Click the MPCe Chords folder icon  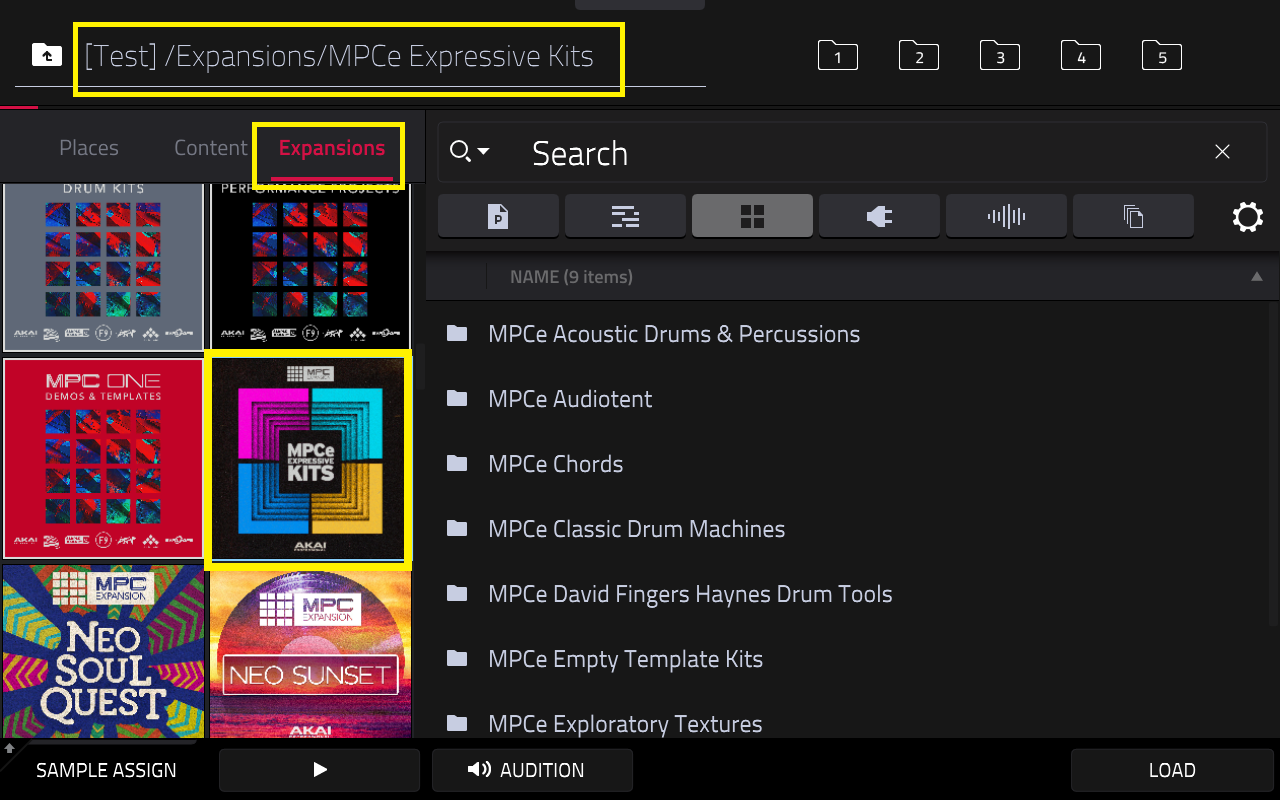pyautogui.click(x=457, y=463)
